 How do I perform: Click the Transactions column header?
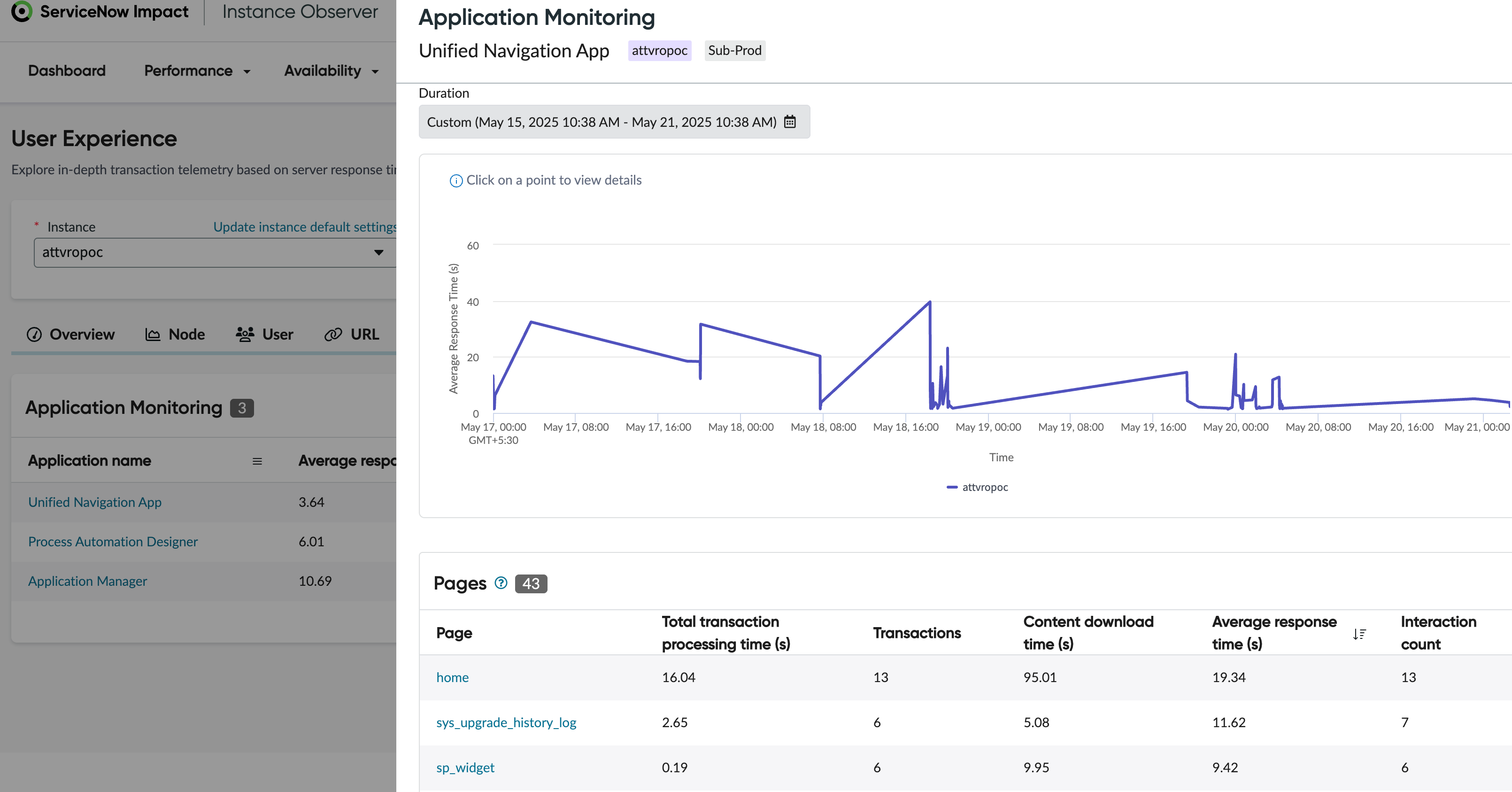pyautogui.click(x=917, y=634)
